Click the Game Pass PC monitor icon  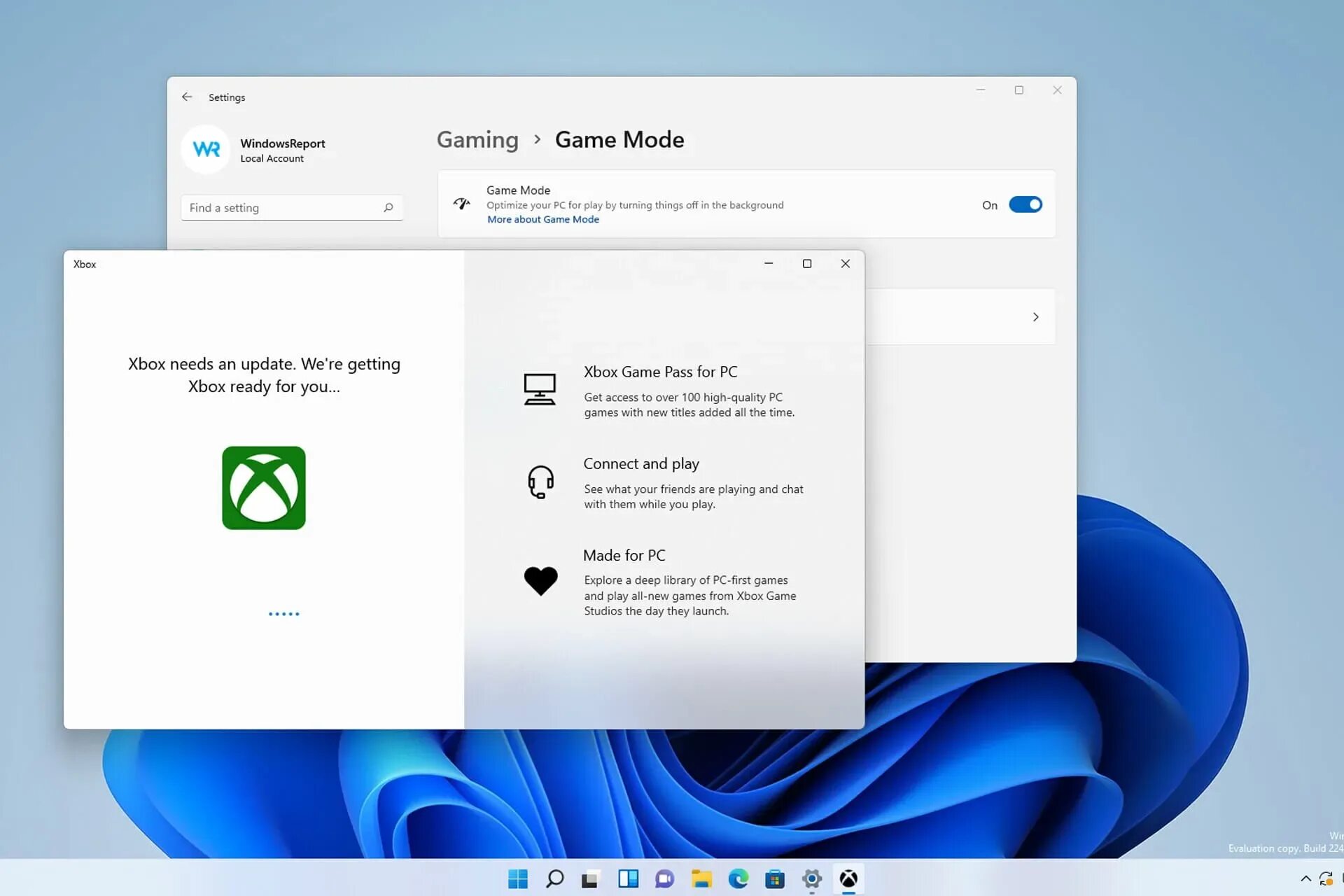click(540, 389)
